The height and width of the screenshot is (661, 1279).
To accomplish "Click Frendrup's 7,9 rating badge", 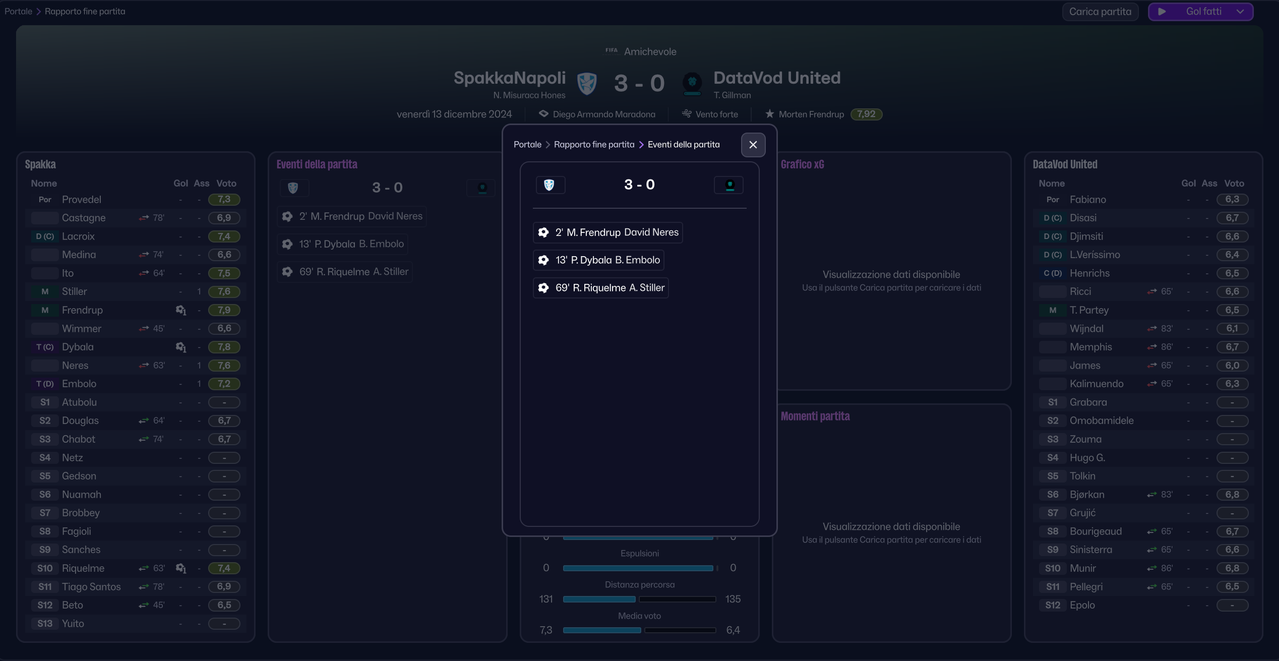I will (224, 310).
